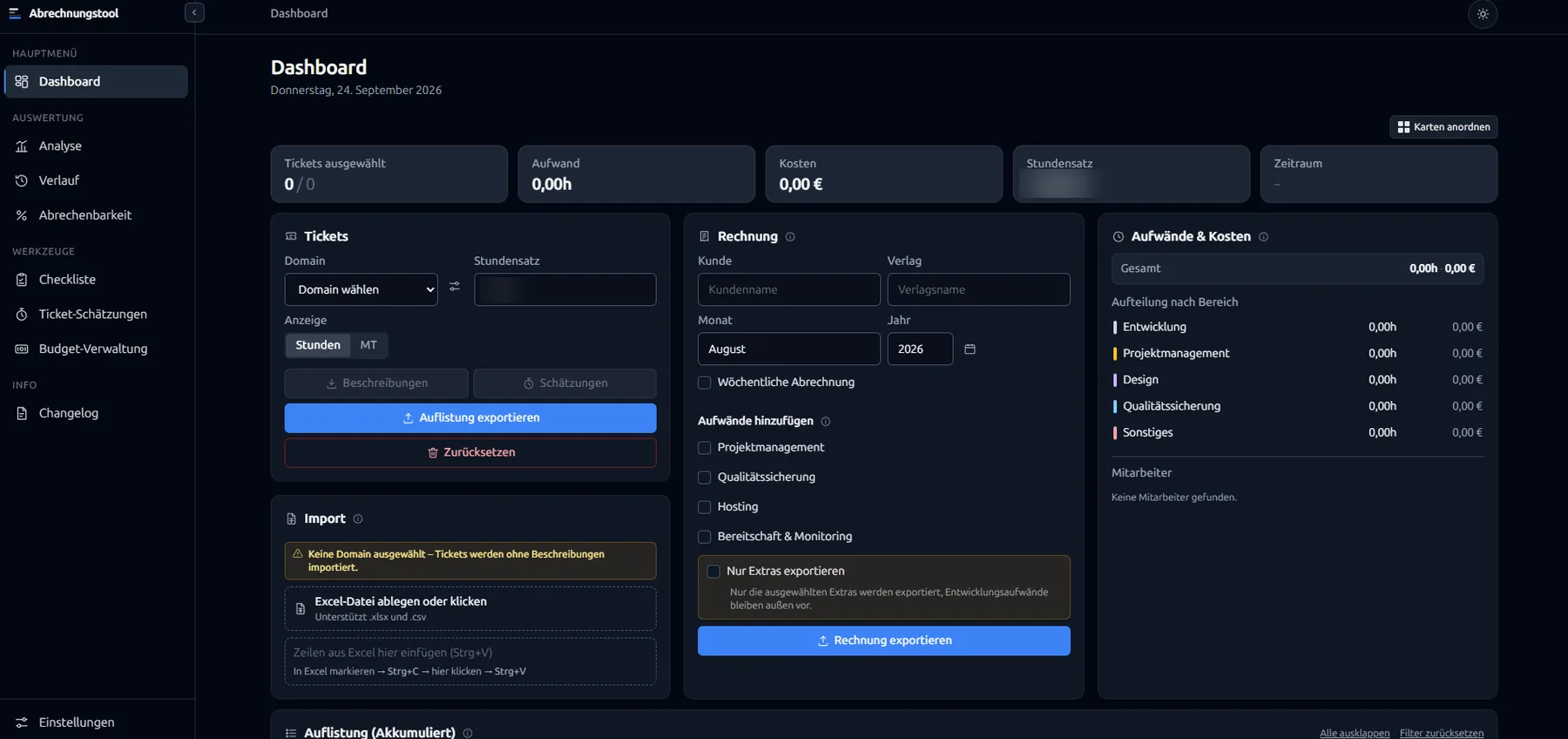Check the Hosting extra
Viewport: 1568px width, 739px height.
(x=705, y=507)
